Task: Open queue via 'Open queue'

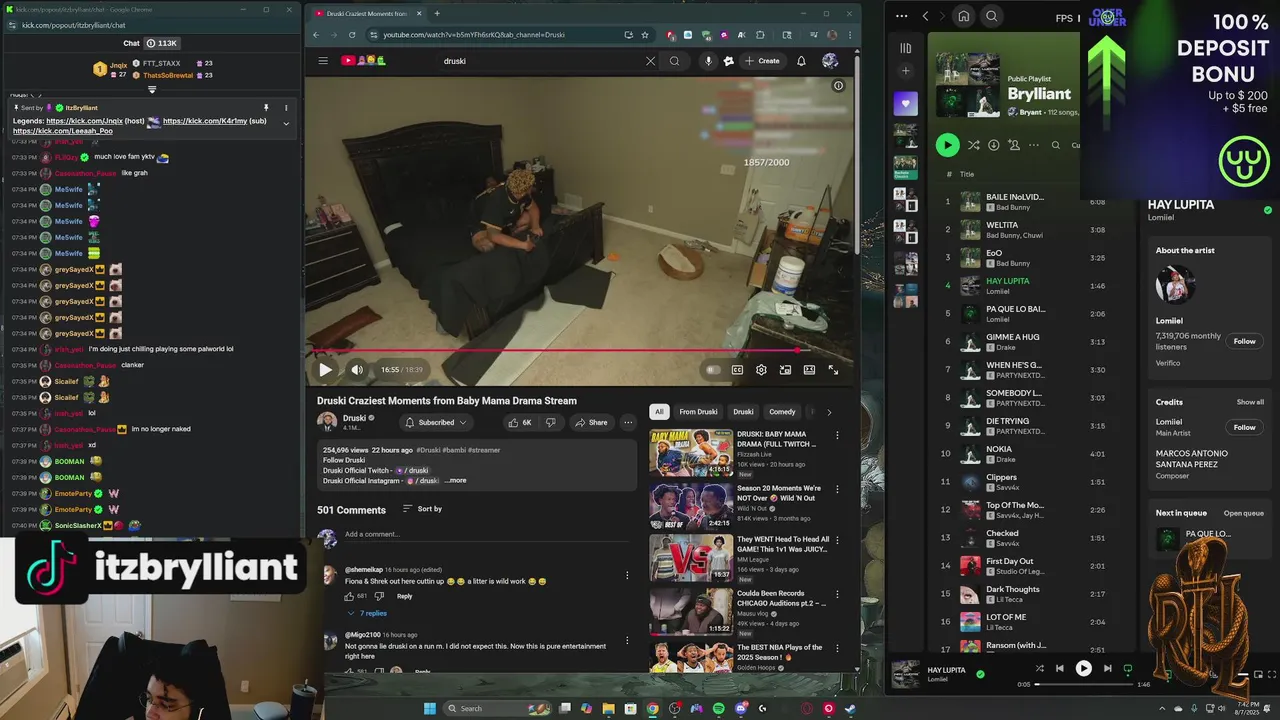Action: tap(1244, 513)
